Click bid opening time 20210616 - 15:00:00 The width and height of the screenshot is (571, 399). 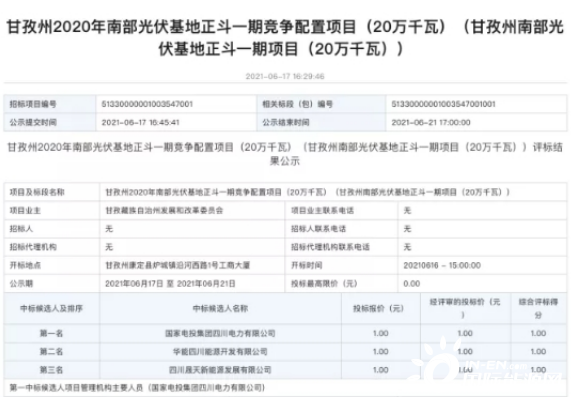(442, 265)
